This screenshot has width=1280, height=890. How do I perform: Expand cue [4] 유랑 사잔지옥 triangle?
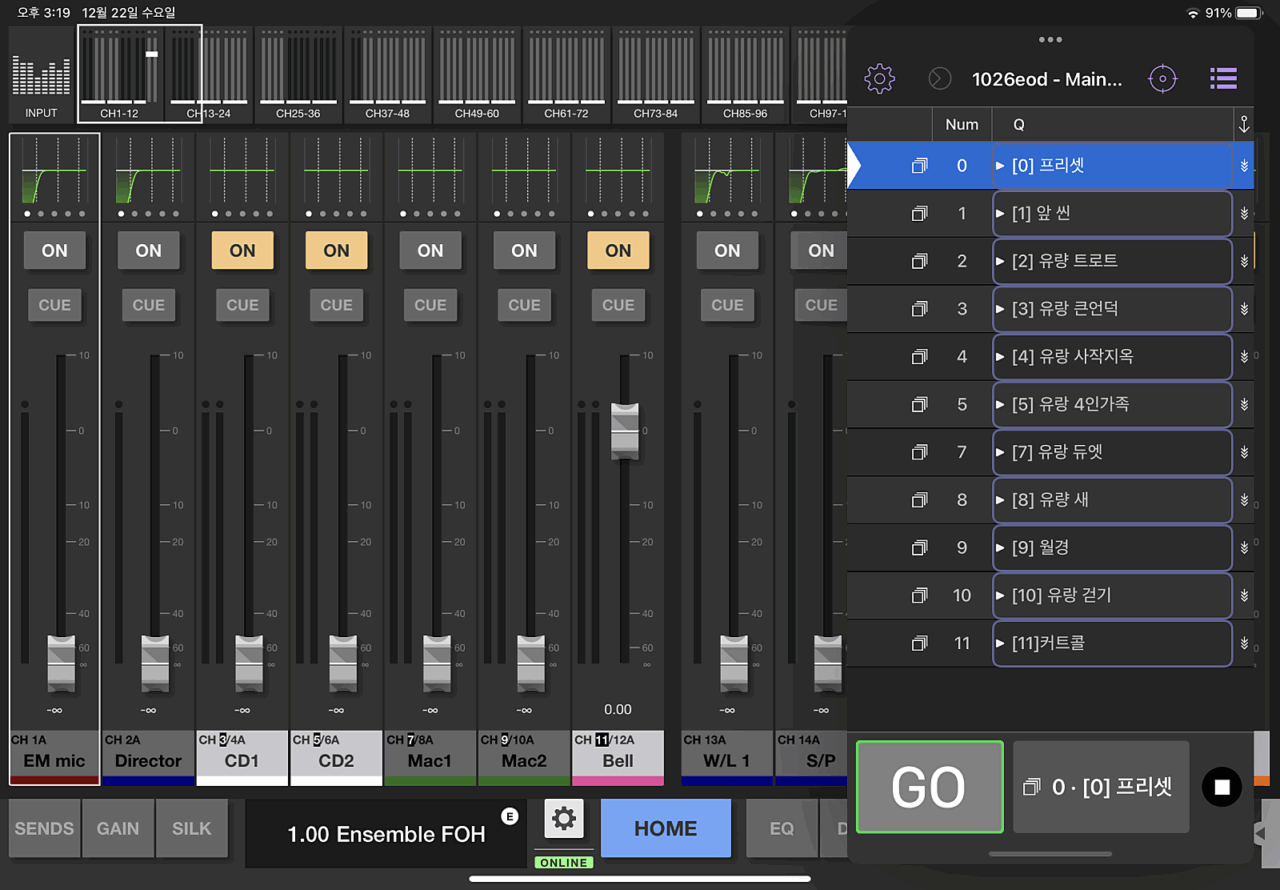1000,357
